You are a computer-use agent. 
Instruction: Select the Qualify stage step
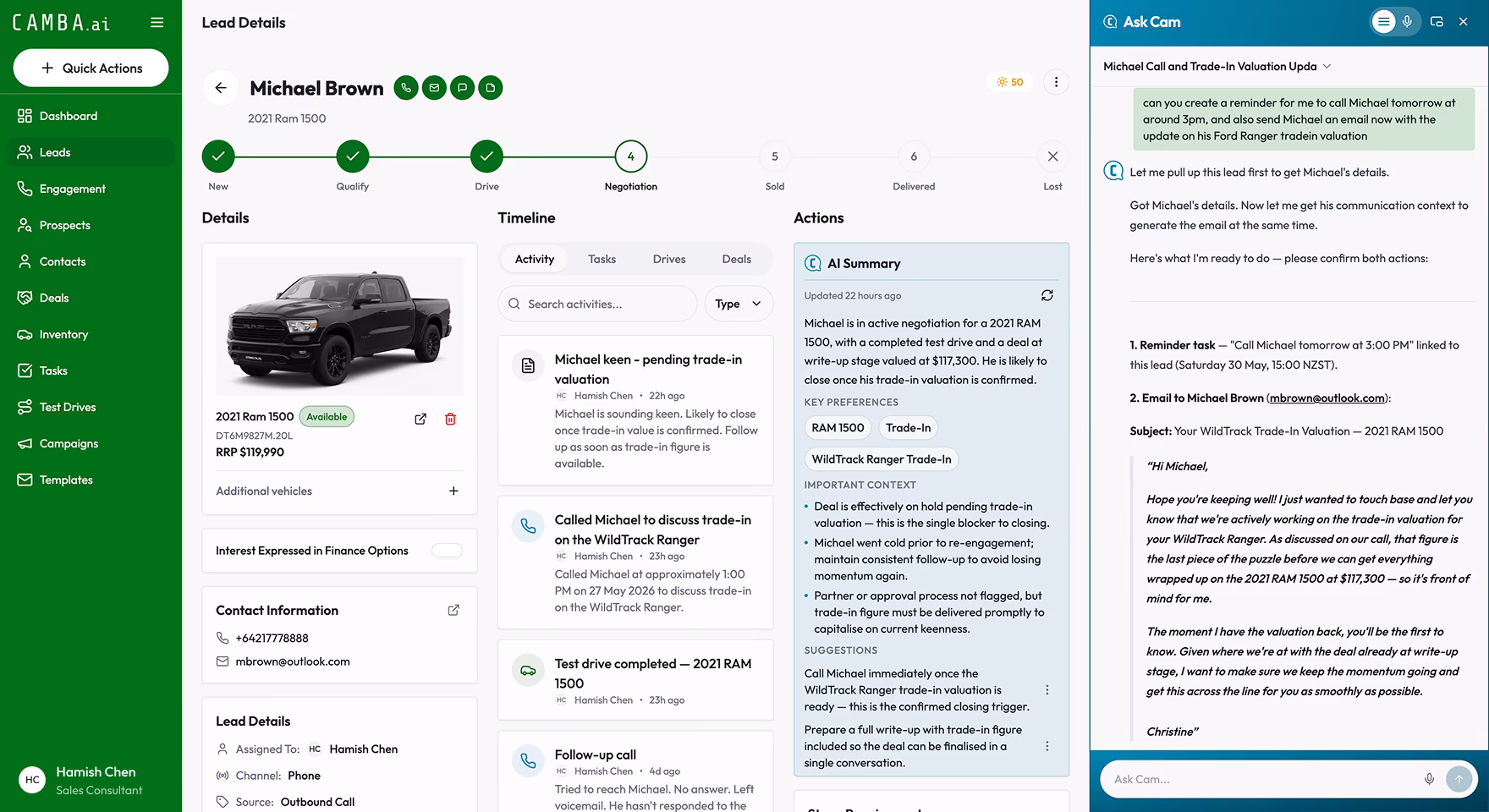click(x=353, y=156)
